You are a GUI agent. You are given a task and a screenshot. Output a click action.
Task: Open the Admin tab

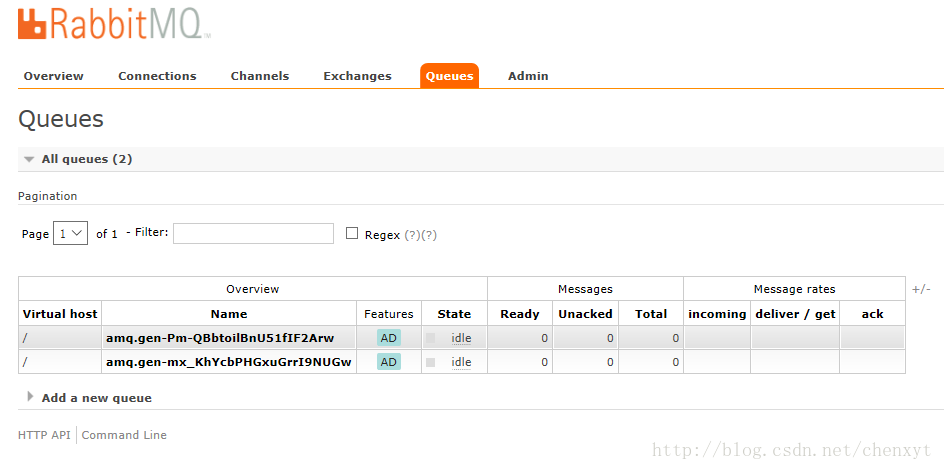[x=528, y=76]
